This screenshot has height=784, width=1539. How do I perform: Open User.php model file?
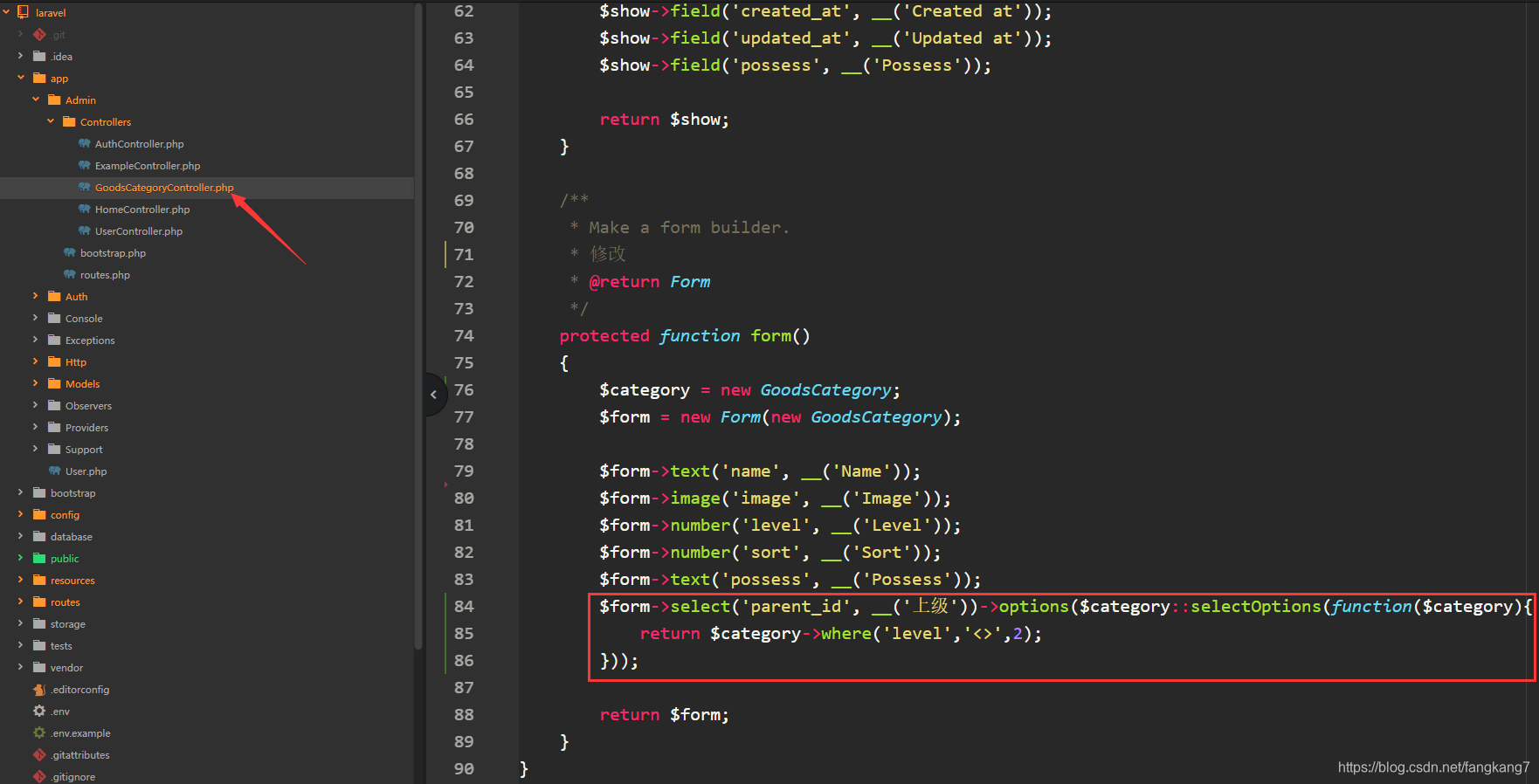(x=86, y=471)
